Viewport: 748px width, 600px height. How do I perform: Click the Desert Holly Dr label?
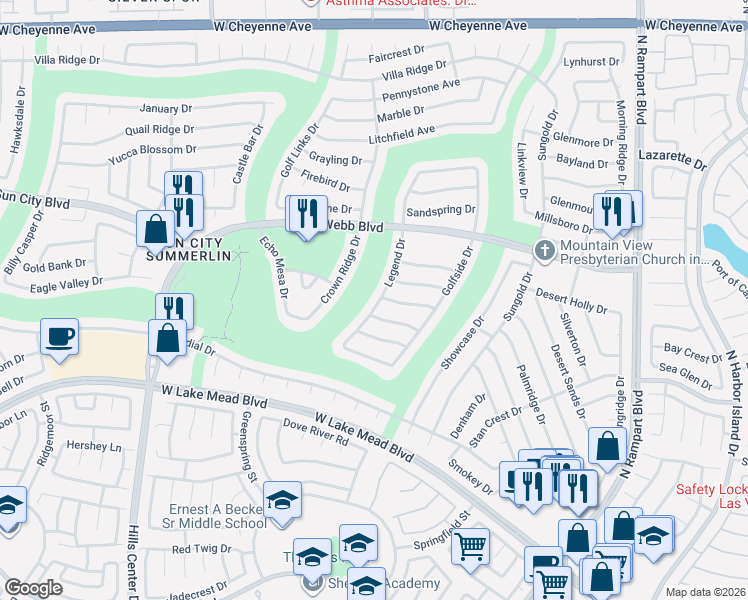571,300
